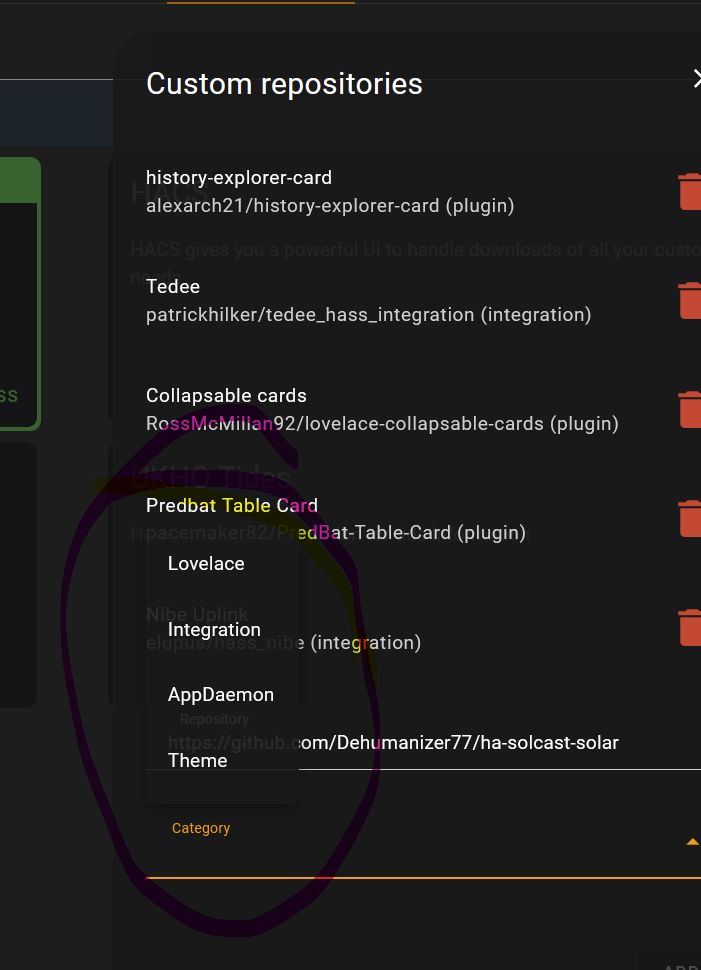Choose AppDaemon from the category list
The width and height of the screenshot is (701, 970).
(222, 695)
